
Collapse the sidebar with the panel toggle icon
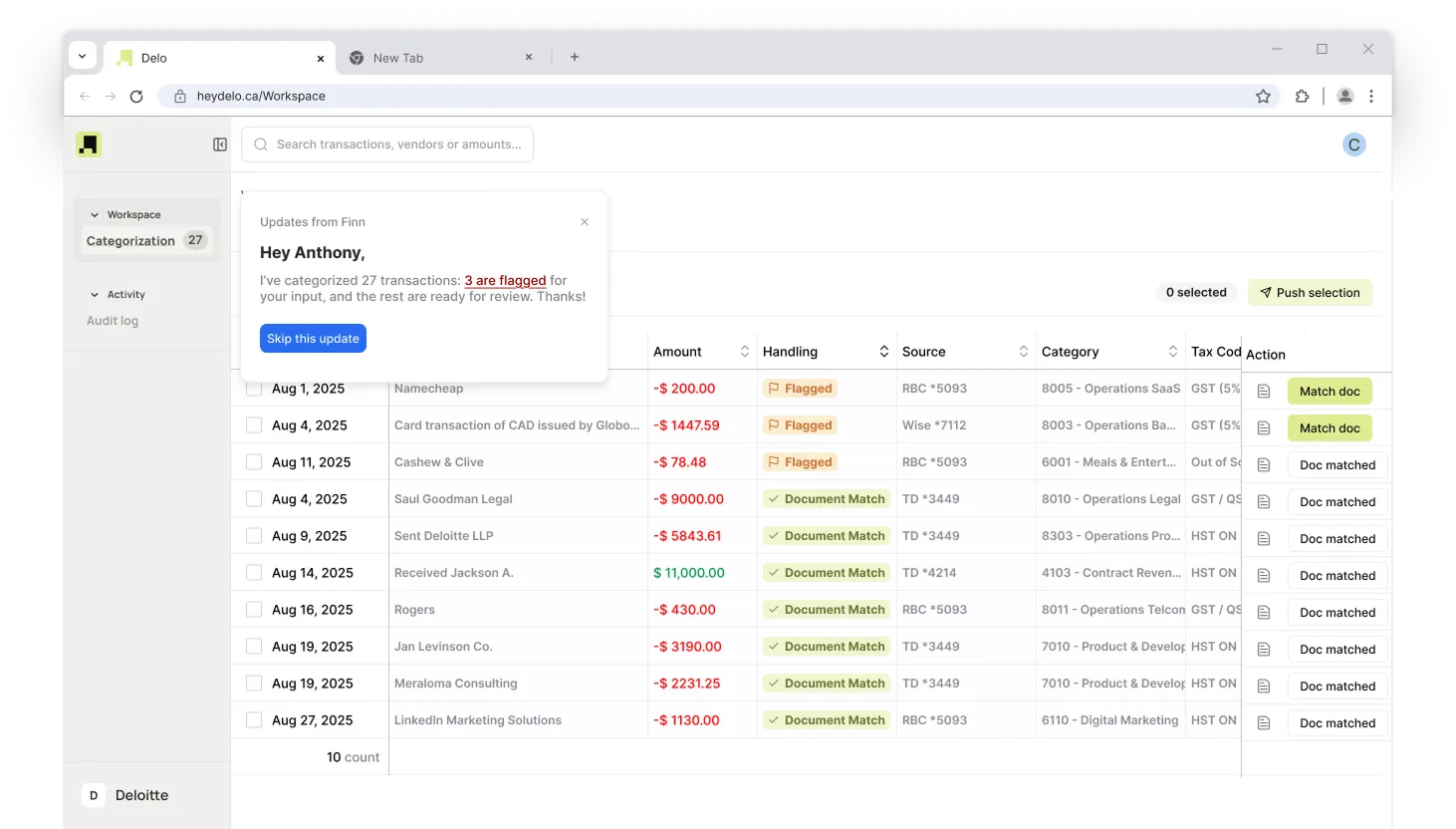(219, 143)
